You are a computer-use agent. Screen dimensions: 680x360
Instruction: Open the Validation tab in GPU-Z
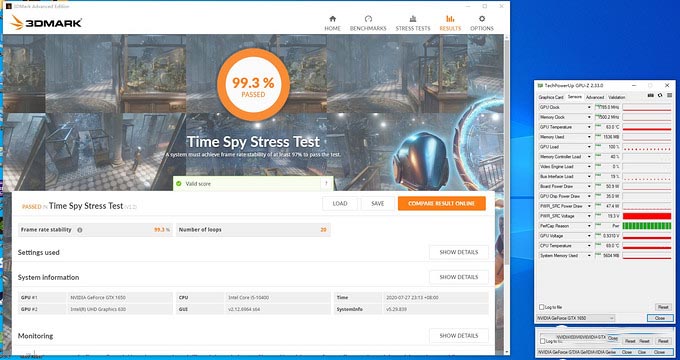(x=617, y=97)
